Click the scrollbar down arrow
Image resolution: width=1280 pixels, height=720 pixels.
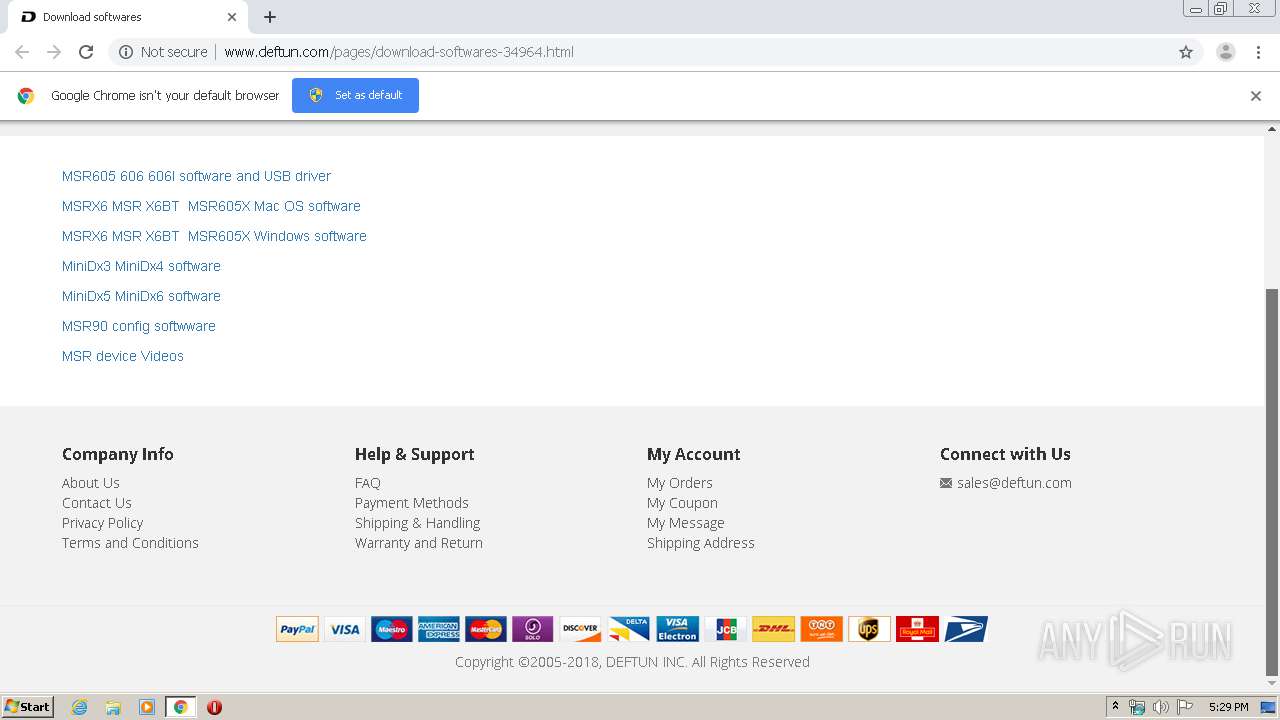(x=1272, y=685)
